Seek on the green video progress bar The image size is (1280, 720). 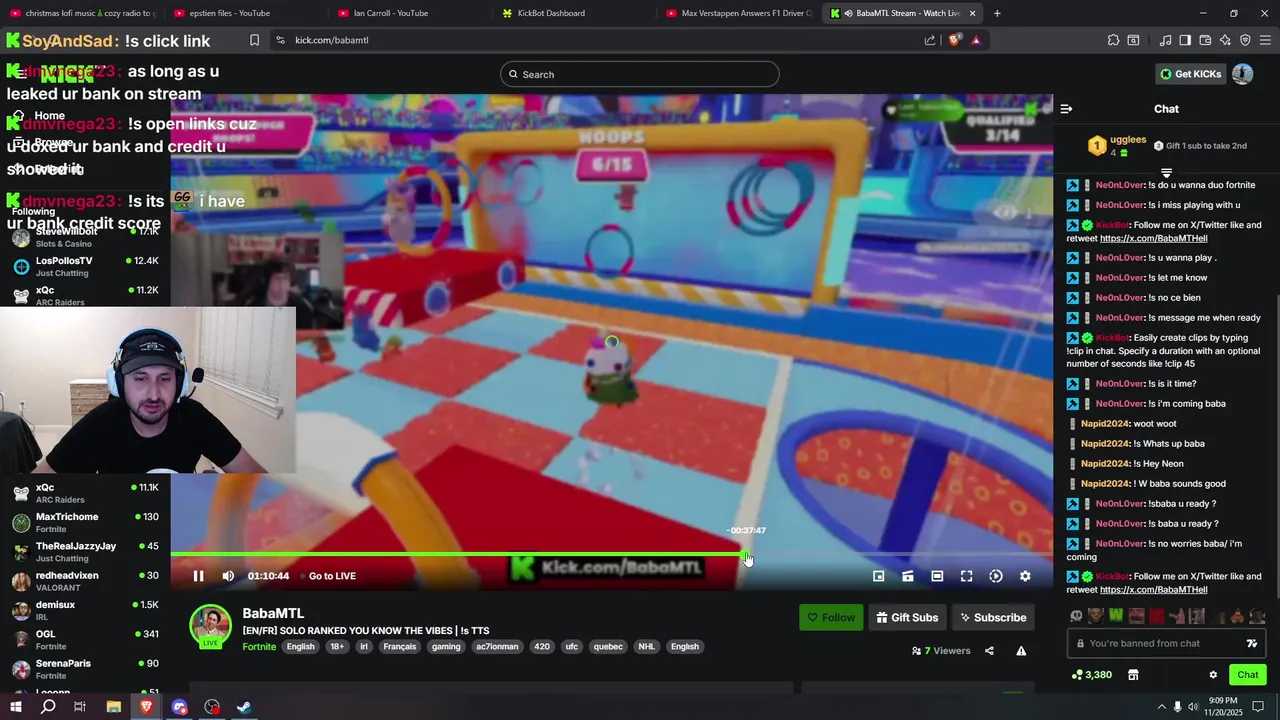611,554
